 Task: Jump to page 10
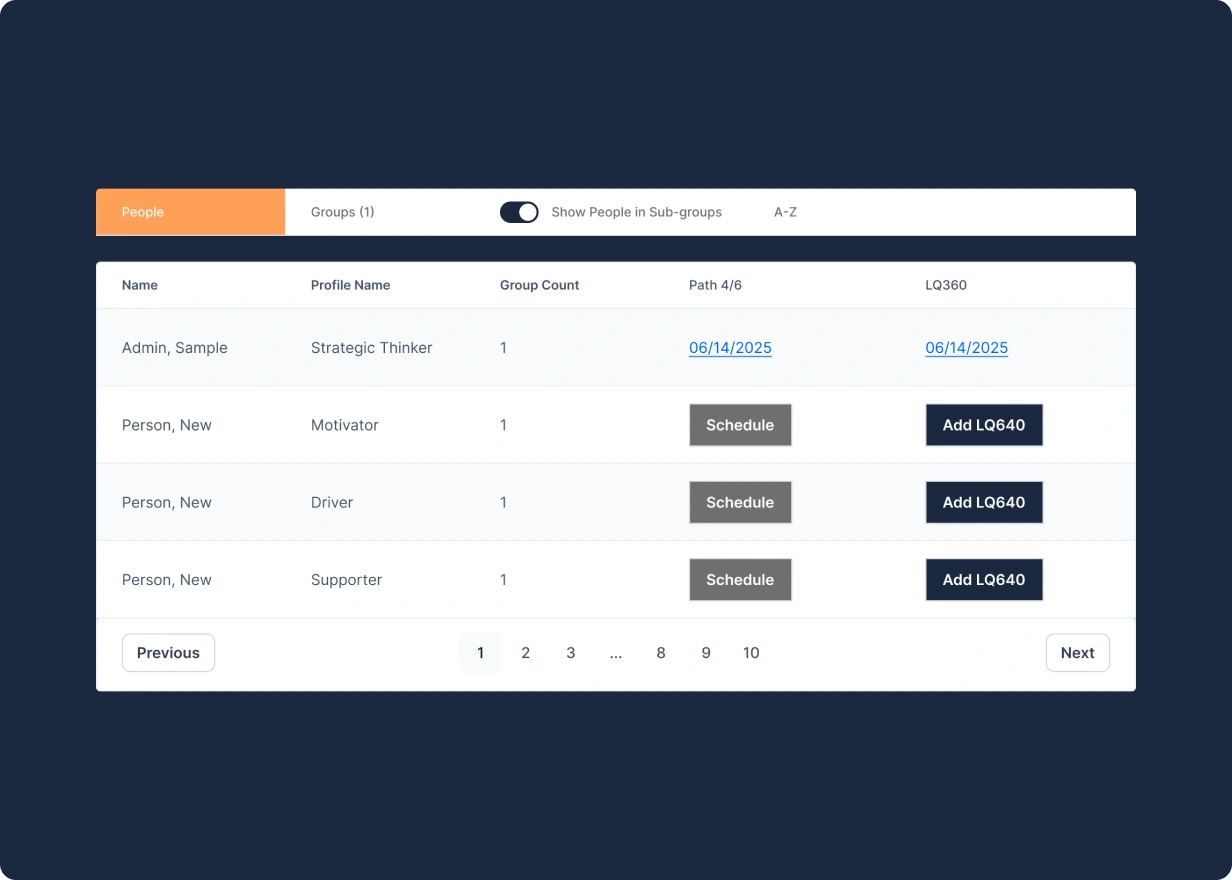tap(751, 653)
